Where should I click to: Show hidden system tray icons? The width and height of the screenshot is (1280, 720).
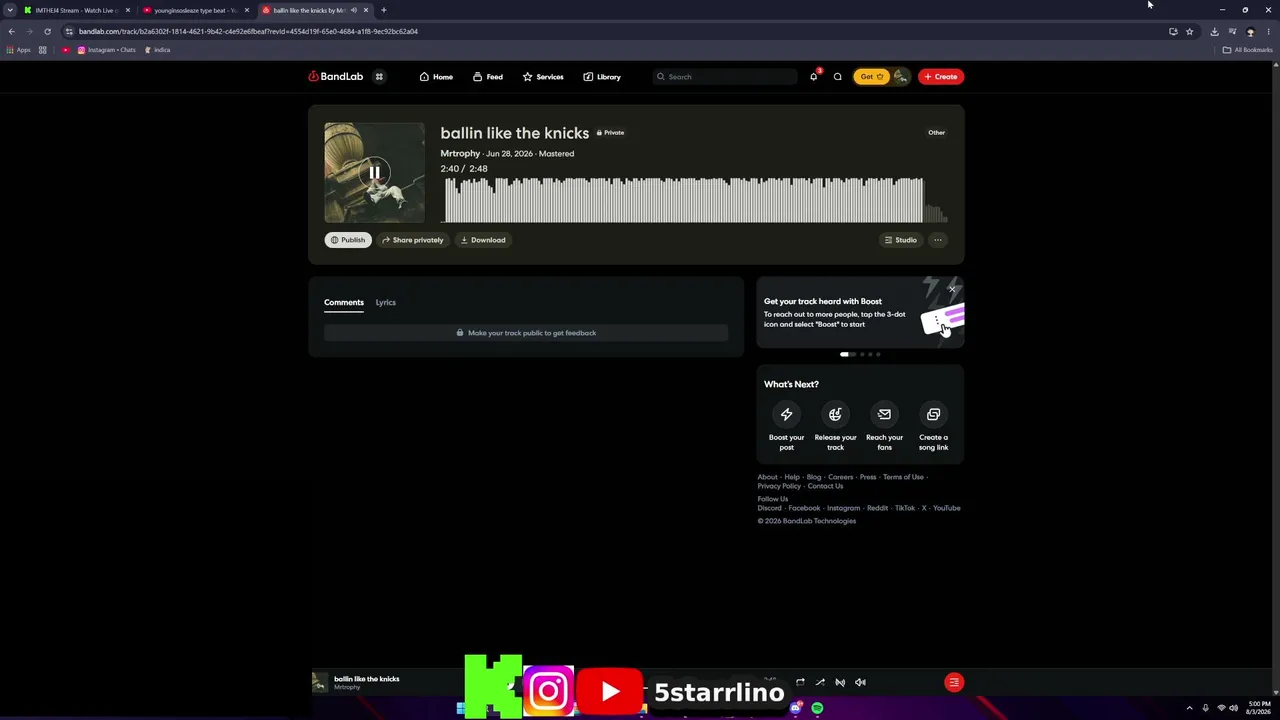[1189, 708]
